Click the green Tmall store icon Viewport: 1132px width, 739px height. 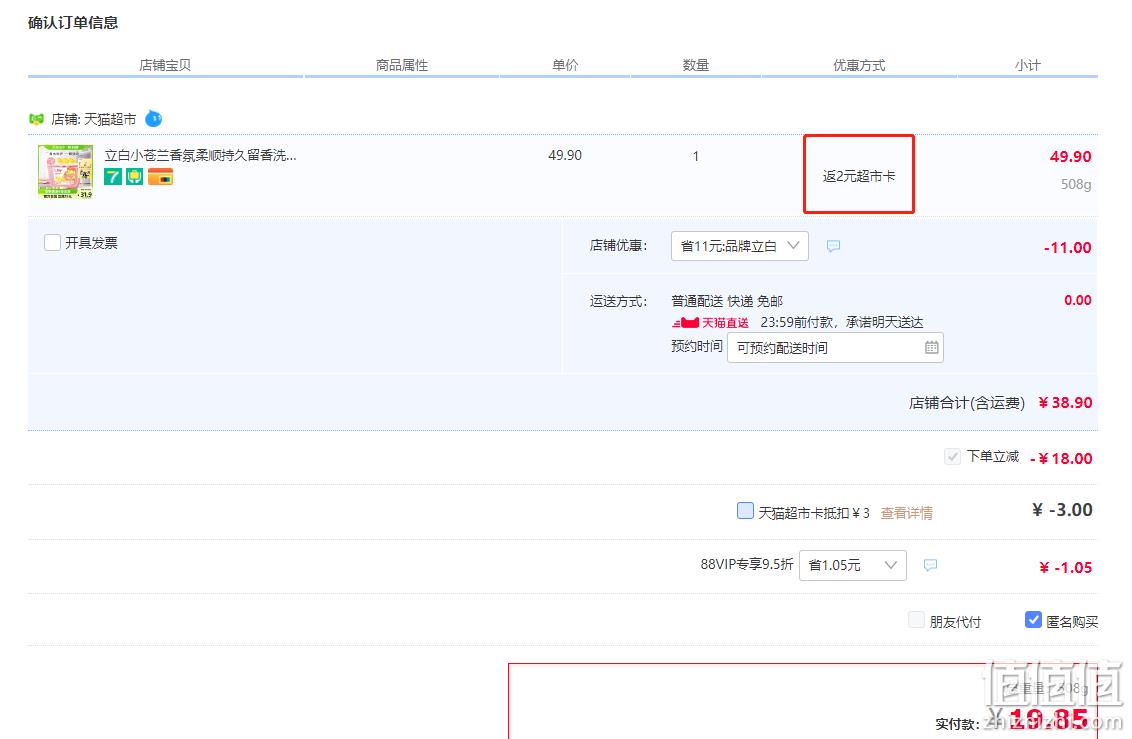click(36, 119)
